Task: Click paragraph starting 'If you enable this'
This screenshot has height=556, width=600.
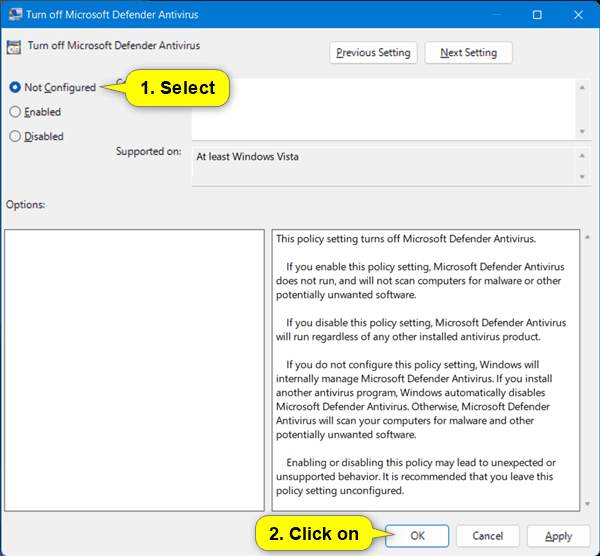Action: tap(420, 280)
